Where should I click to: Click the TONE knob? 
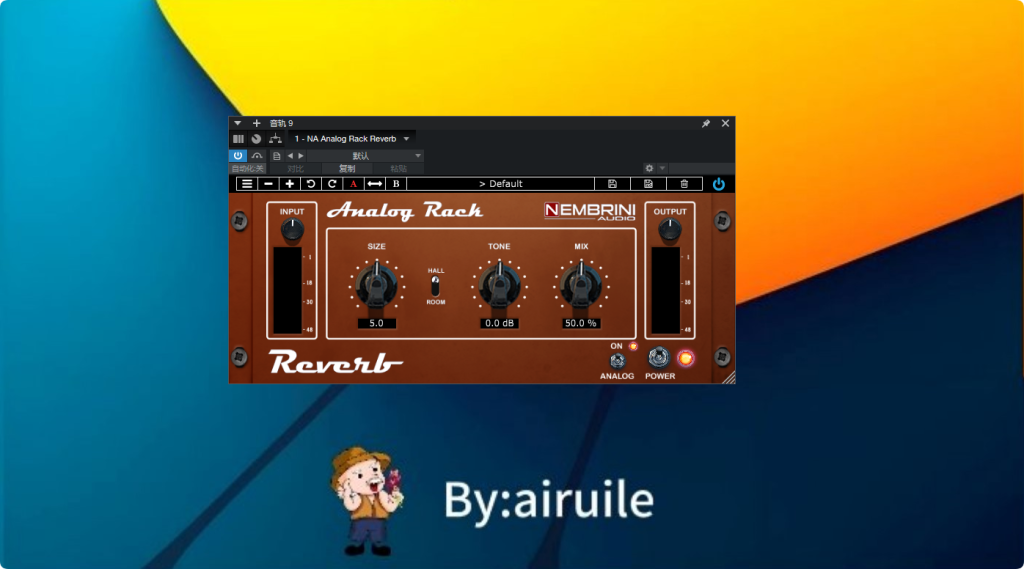500,285
